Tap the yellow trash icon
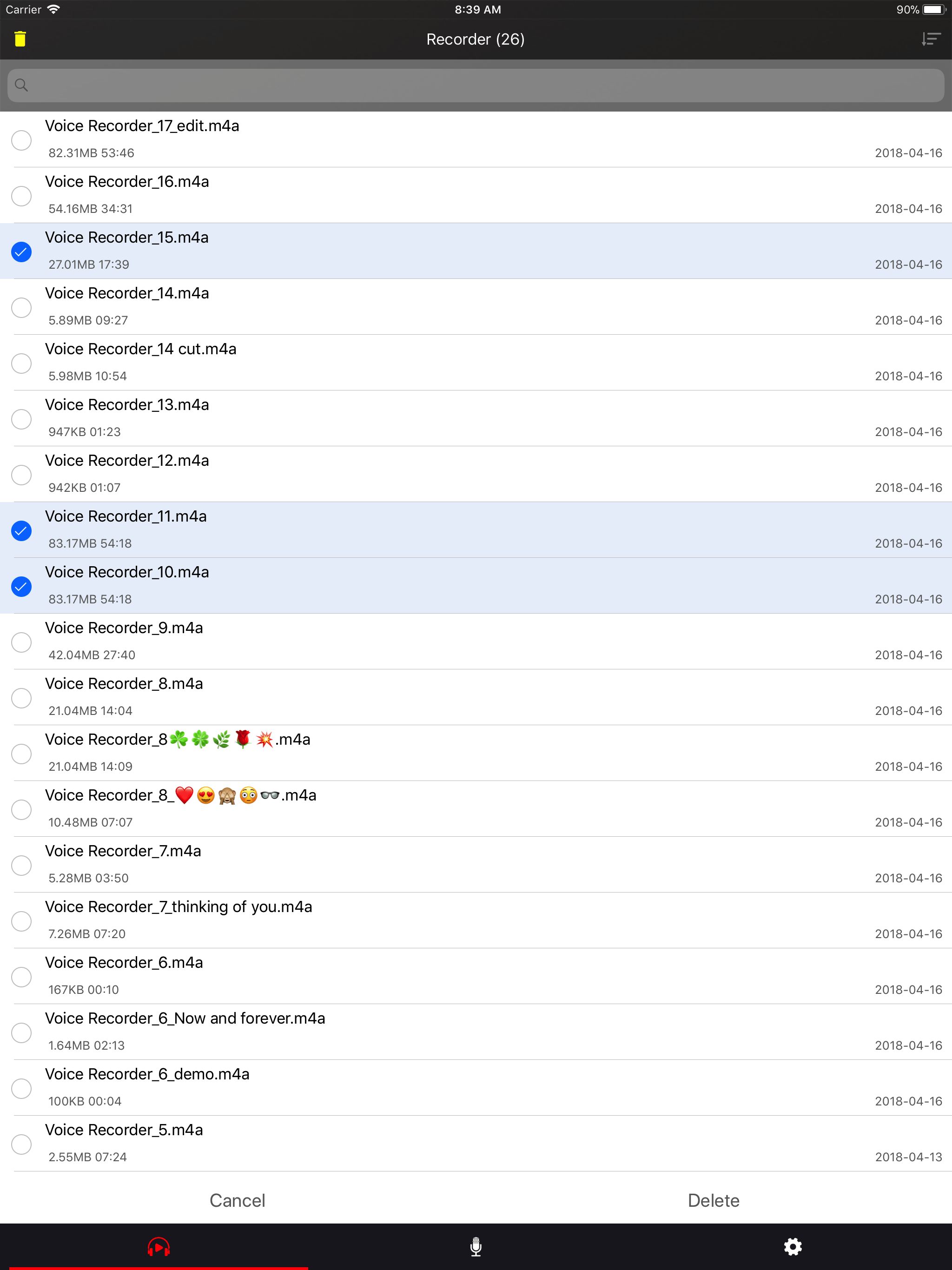This screenshot has width=952, height=1270. pyautogui.click(x=20, y=39)
